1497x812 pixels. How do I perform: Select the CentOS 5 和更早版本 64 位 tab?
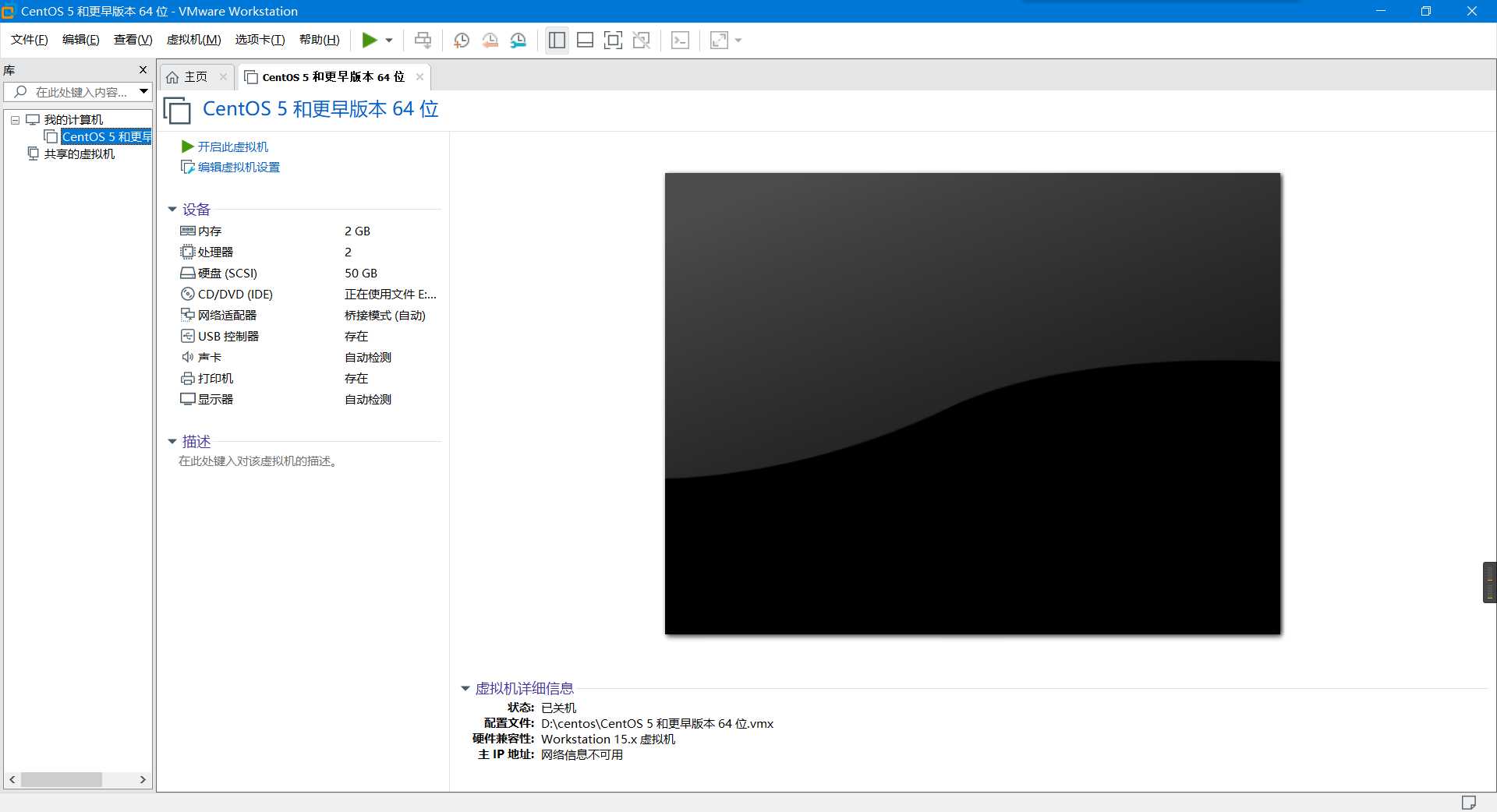pyautogui.click(x=333, y=76)
